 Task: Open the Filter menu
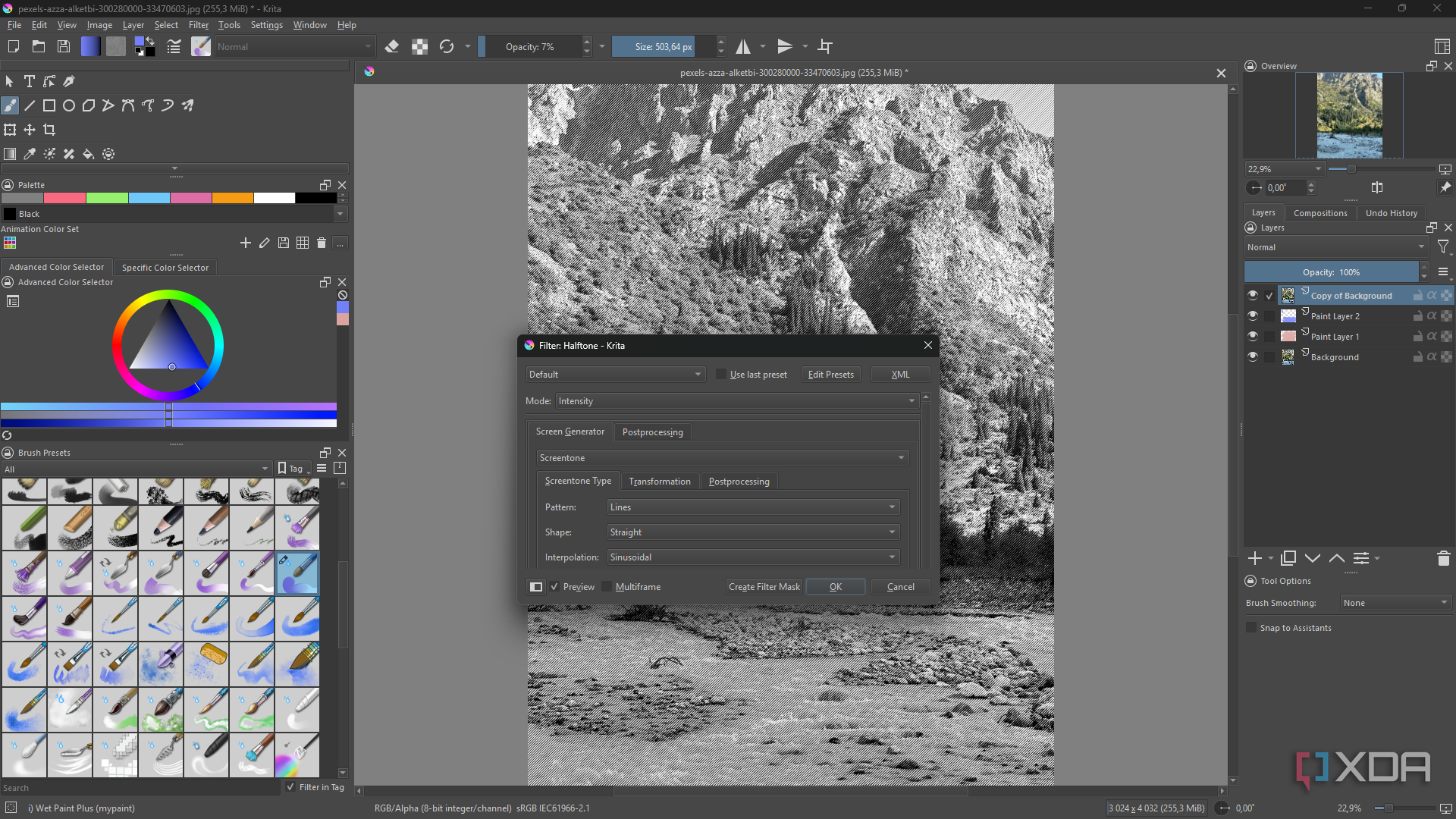point(199,25)
